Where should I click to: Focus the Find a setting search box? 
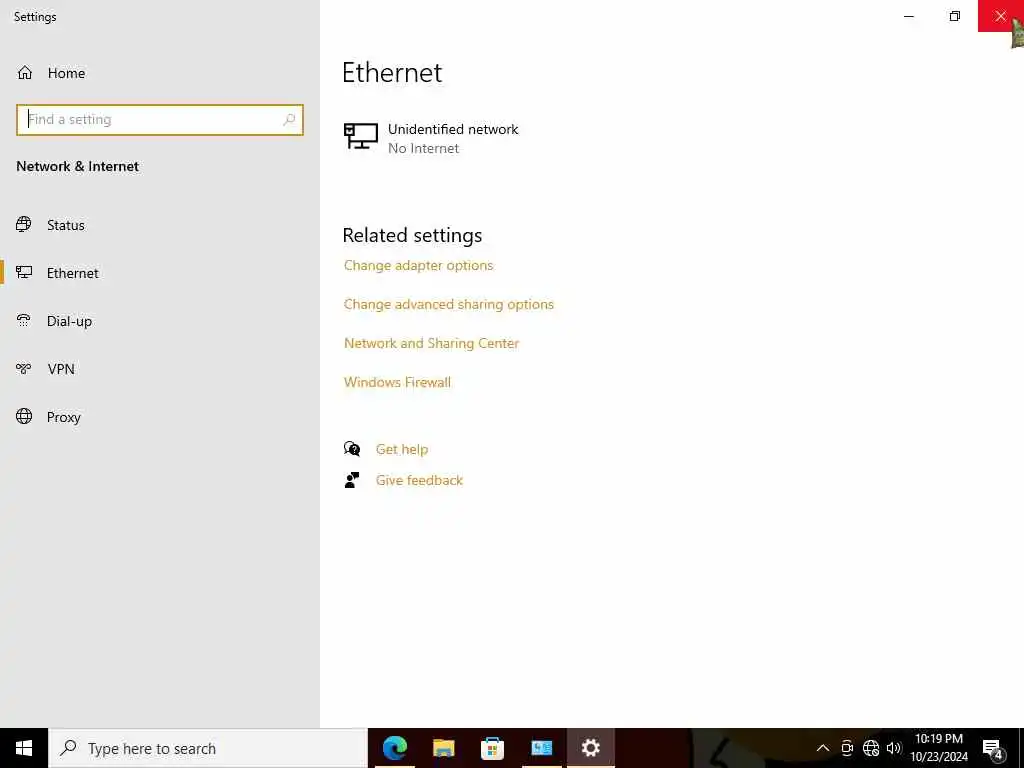point(160,120)
